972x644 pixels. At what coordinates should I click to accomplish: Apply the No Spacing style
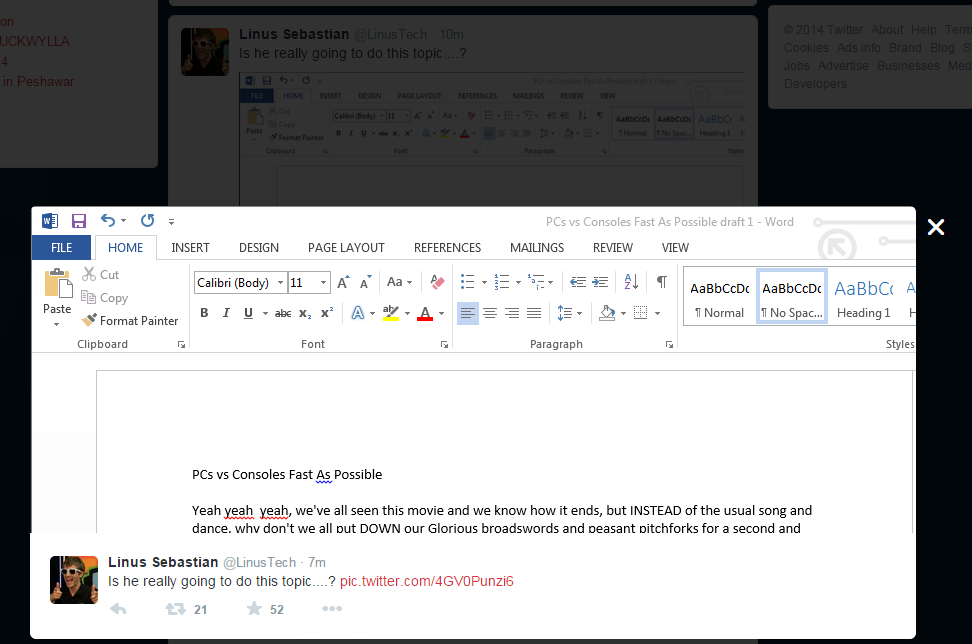[792, 298]
